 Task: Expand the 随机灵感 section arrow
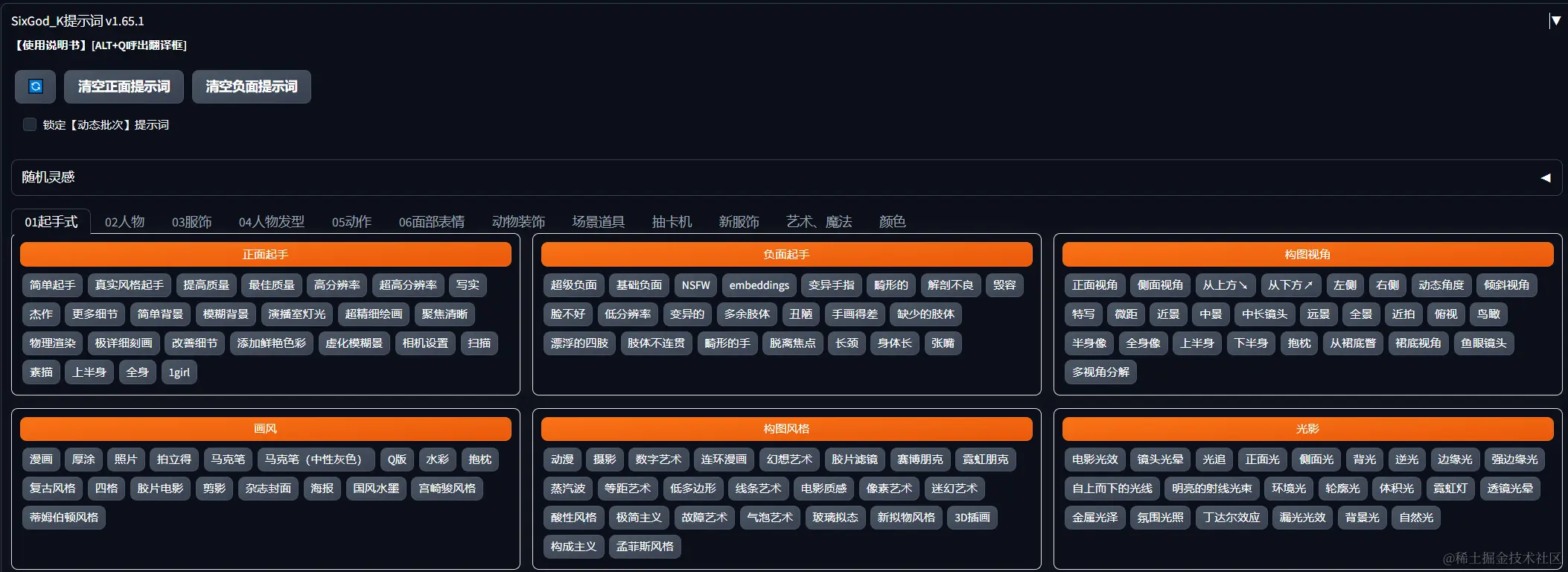point(1546,177)
